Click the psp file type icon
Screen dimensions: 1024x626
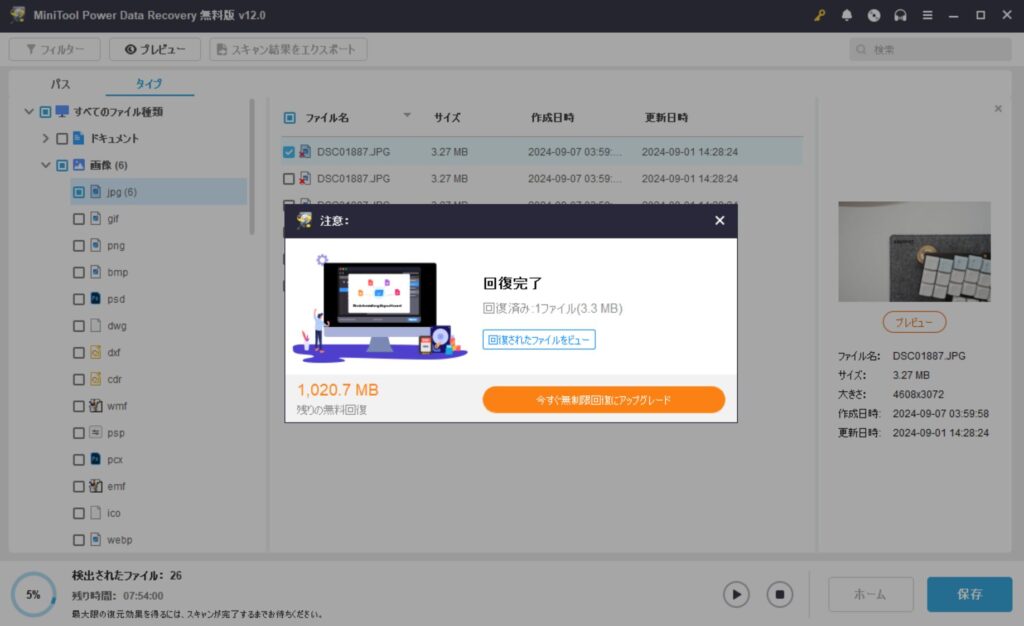point(95,432)
